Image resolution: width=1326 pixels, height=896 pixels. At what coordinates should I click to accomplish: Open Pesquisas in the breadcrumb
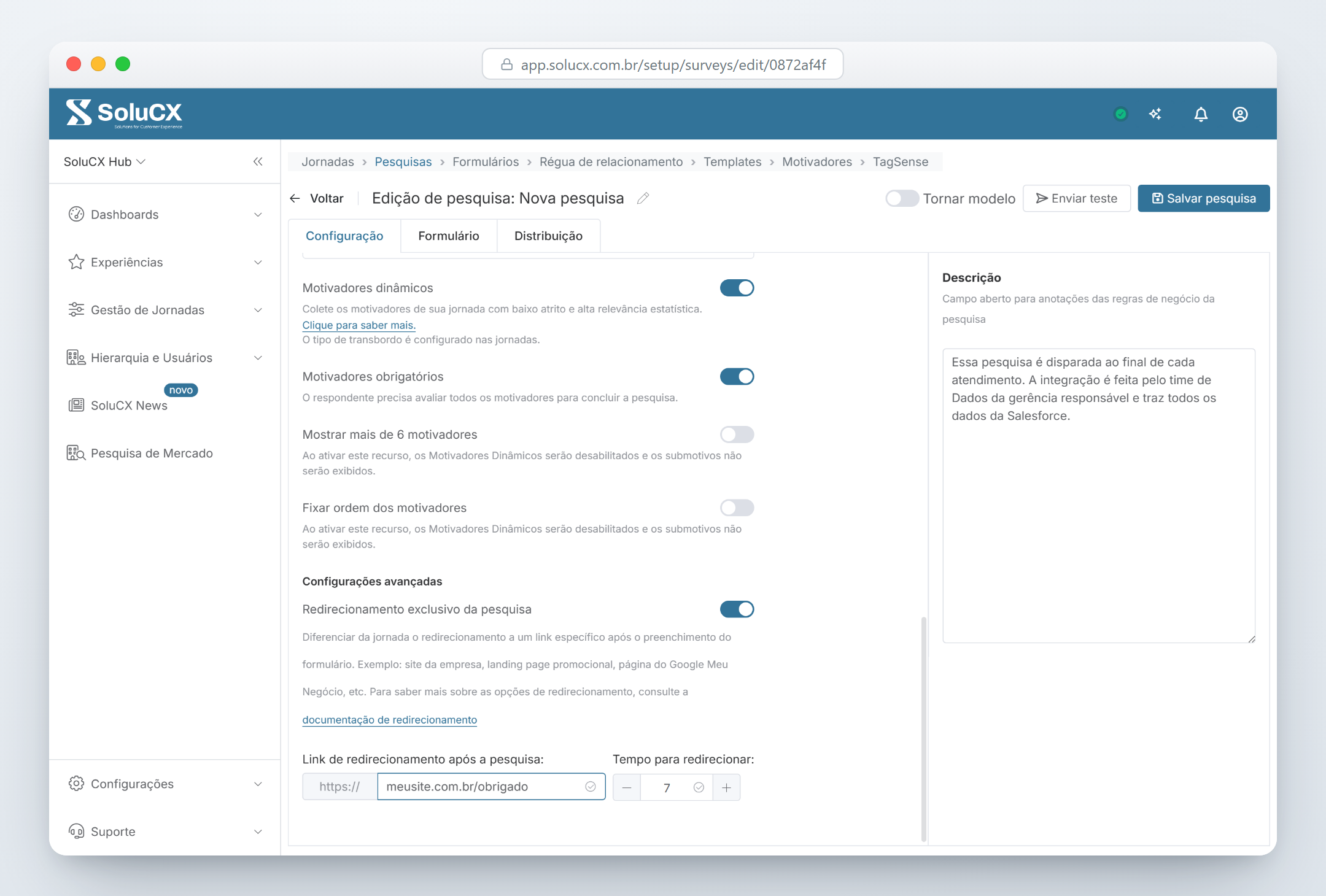pyautogui.click(x=403, y=161)
